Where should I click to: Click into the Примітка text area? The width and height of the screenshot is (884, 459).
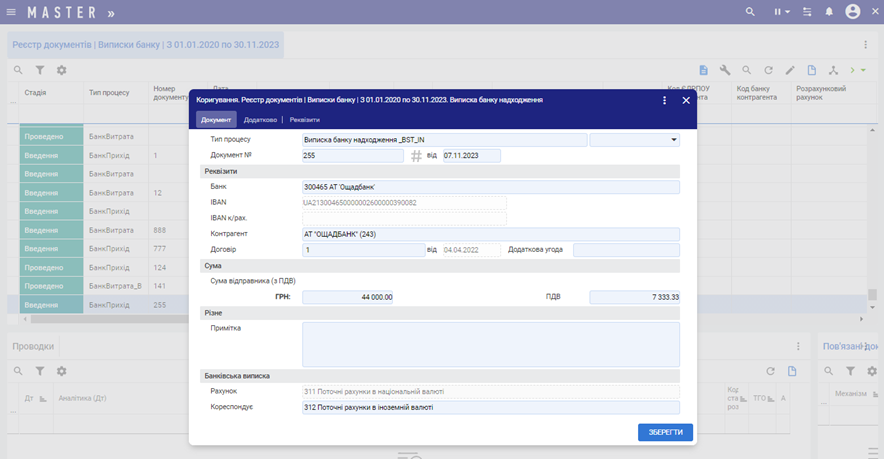[490, 344]
